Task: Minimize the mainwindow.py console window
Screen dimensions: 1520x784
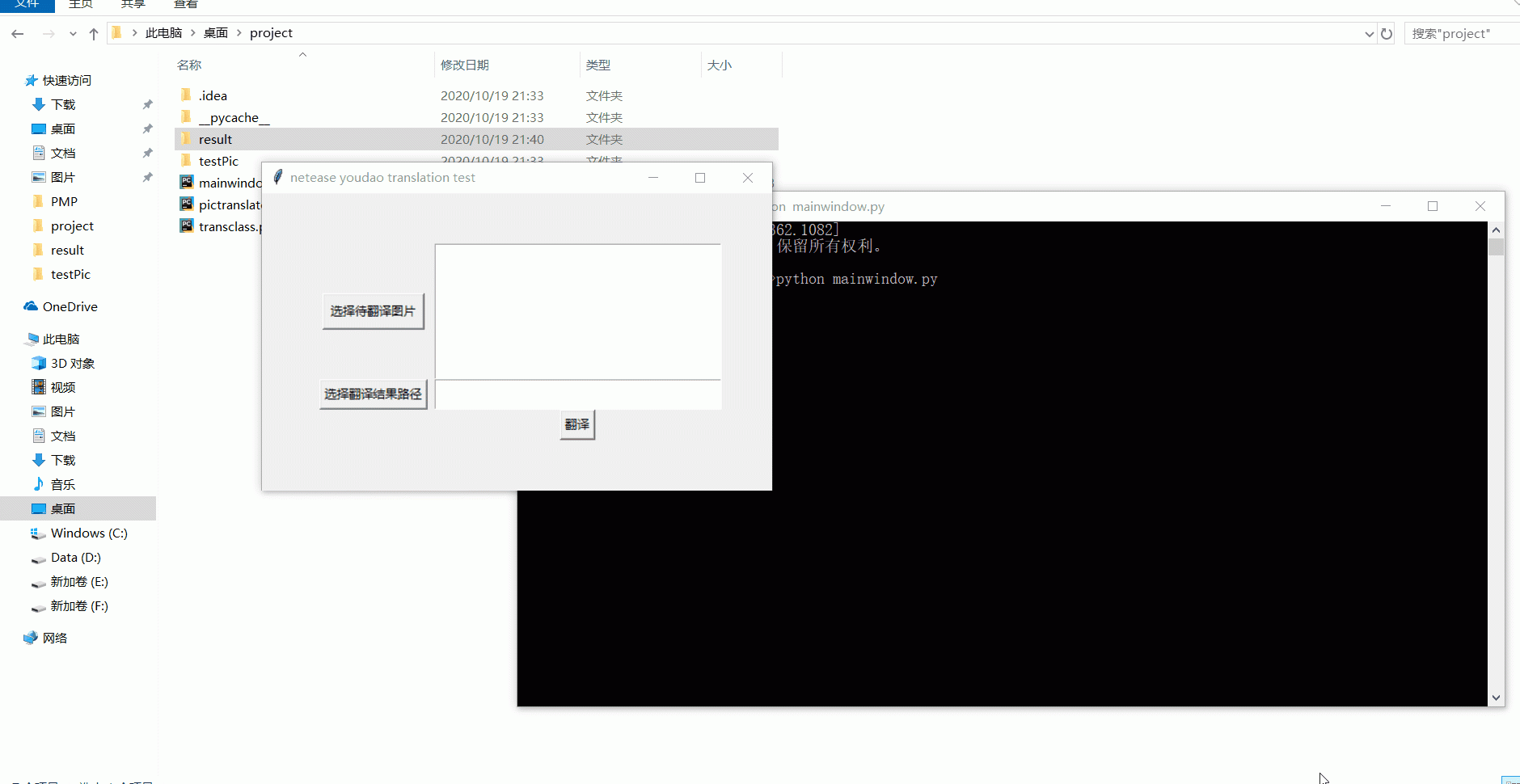Action: (1386, 206)
